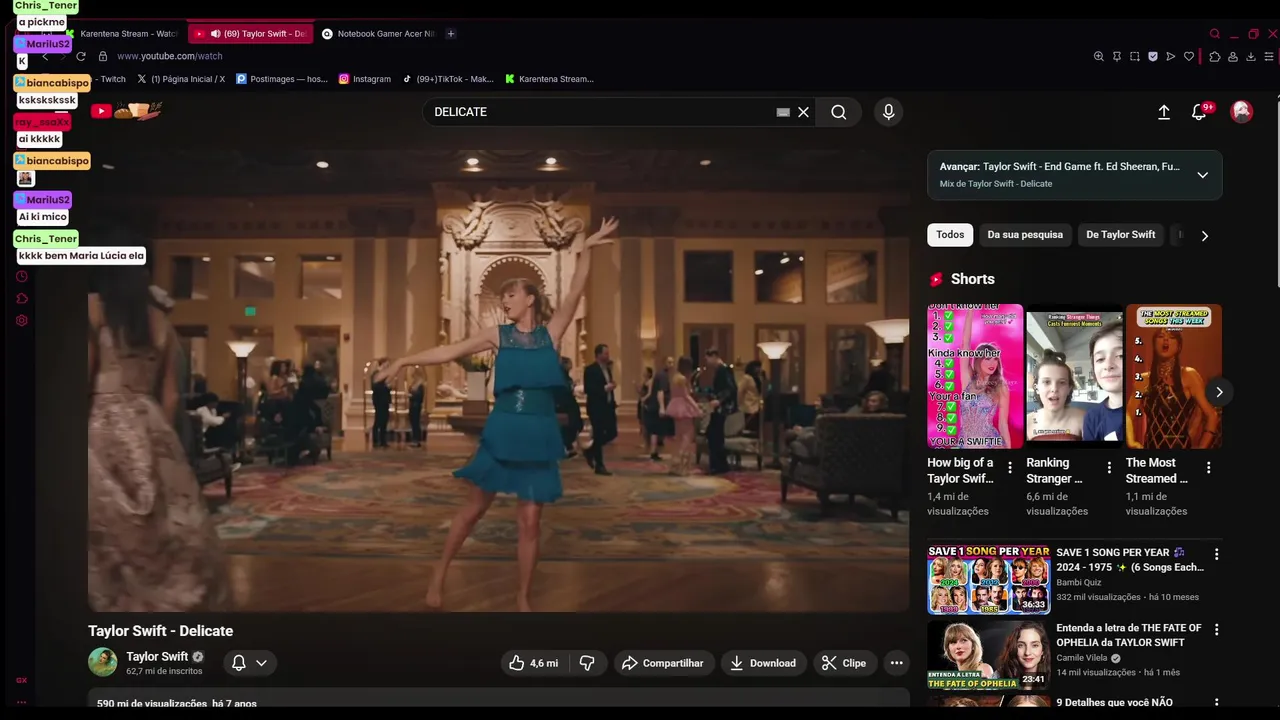This screenshot has height=720, width=1280.
Task: Click the pin icon in browser toolbar
Action: [x=1117, y=57]
